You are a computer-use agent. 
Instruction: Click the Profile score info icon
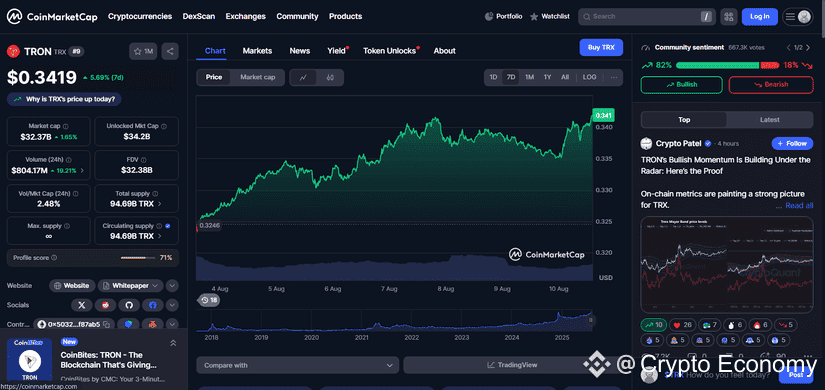pos(54,258)
